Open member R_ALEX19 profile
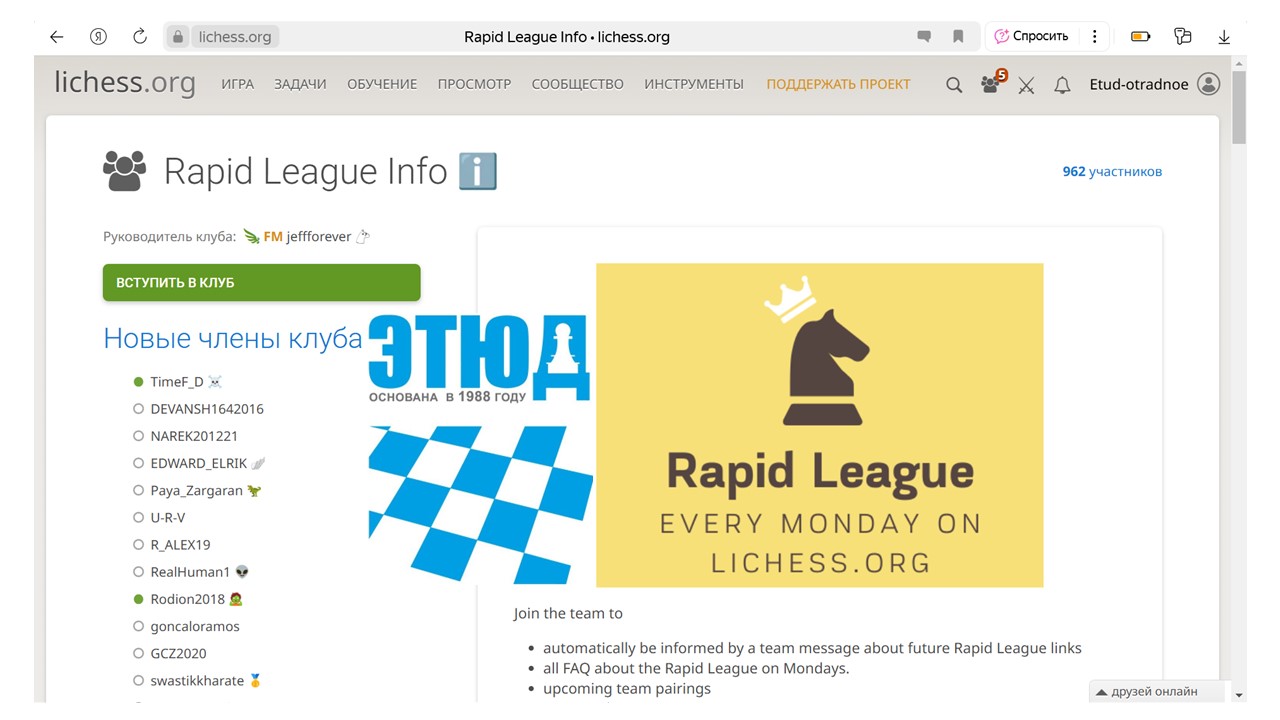The width and height of the screenshot is (1280, 720). coord(180,545)
